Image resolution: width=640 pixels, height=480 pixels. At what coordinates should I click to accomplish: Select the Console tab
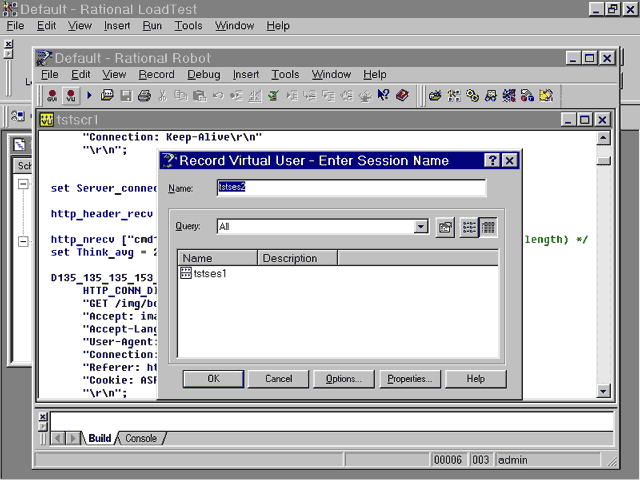point(141,438)
